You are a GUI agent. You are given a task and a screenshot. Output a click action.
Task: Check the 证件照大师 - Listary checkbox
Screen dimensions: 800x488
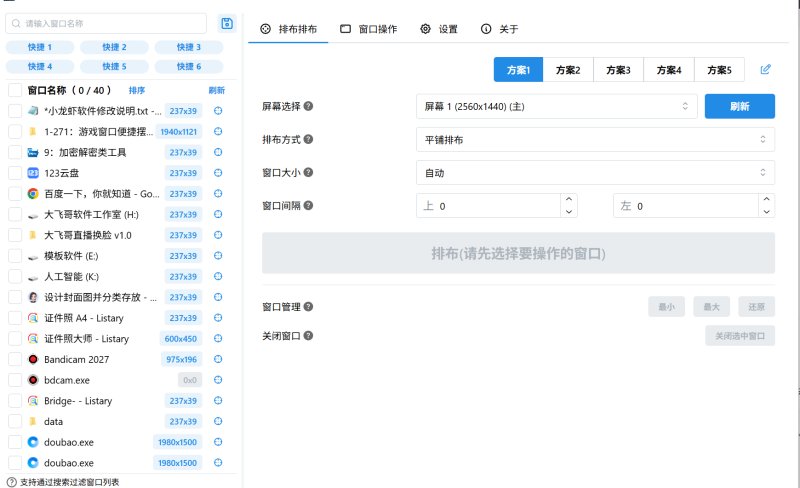tap(15, 338)
